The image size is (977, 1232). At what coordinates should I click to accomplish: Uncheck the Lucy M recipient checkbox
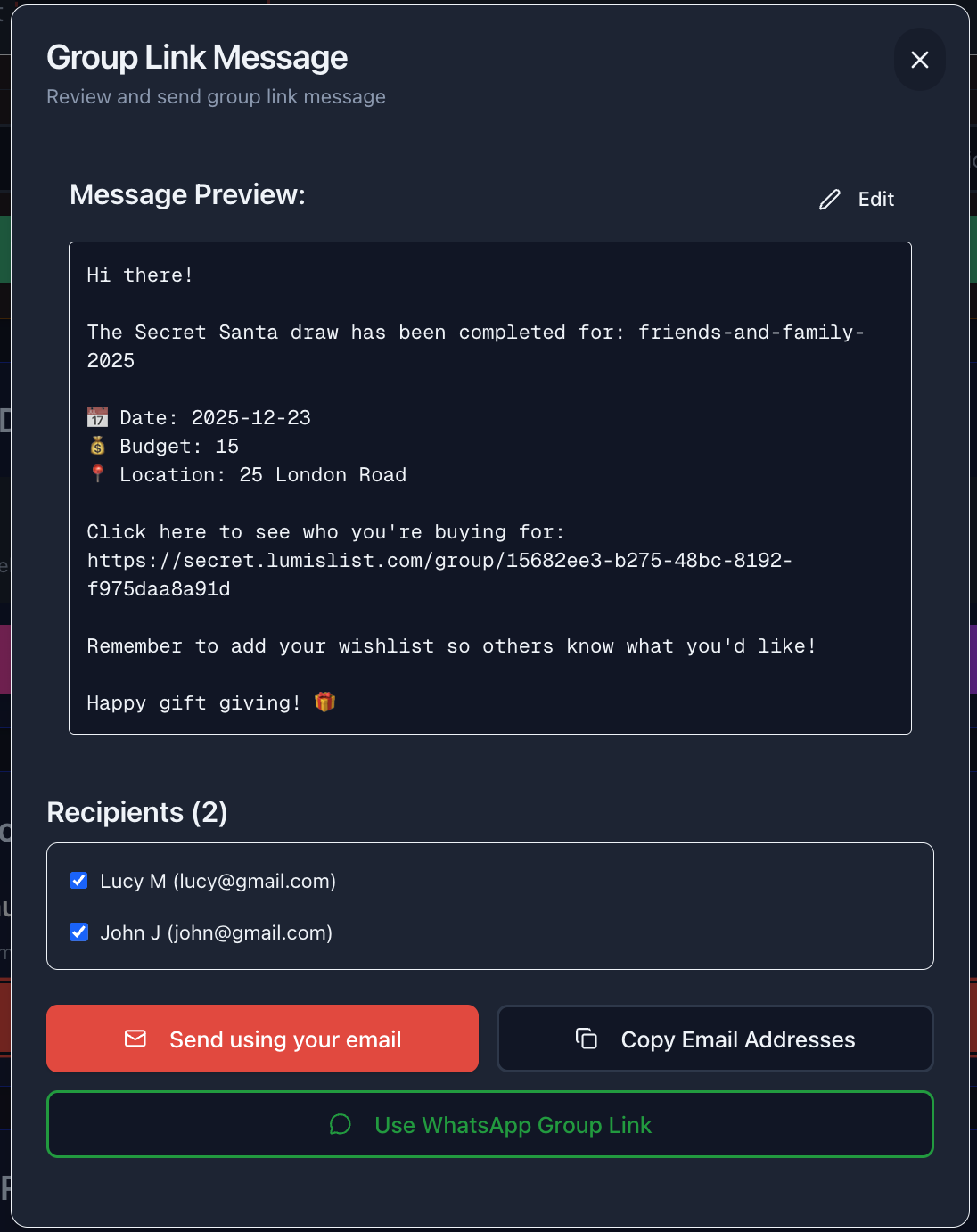click(x=79, y=881)
